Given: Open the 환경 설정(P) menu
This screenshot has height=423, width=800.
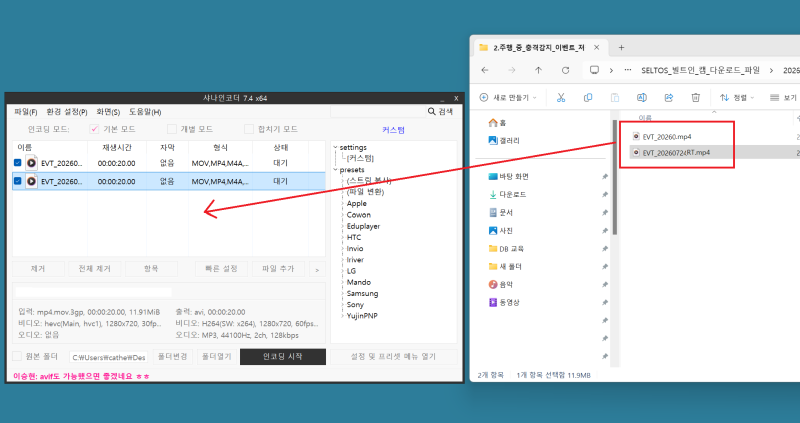Looking at the screenshot, I should (67, 112).
